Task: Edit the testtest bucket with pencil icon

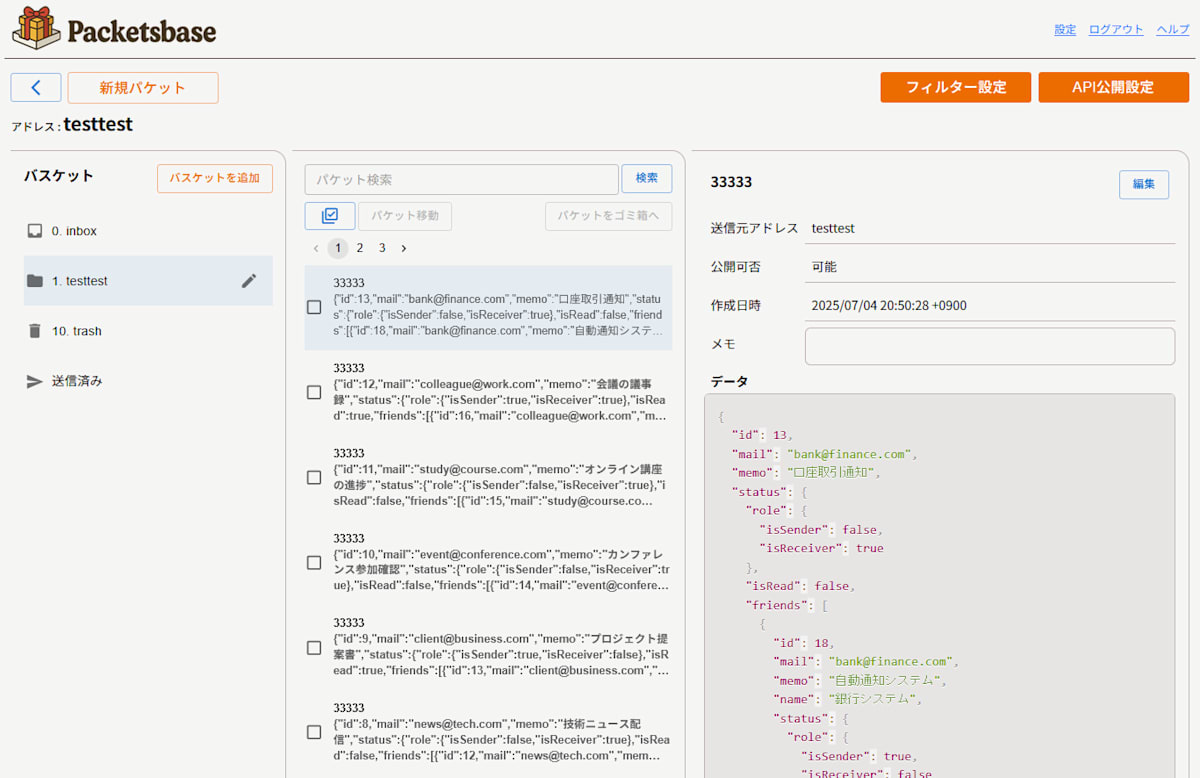Action: click(x=249, y=281)
